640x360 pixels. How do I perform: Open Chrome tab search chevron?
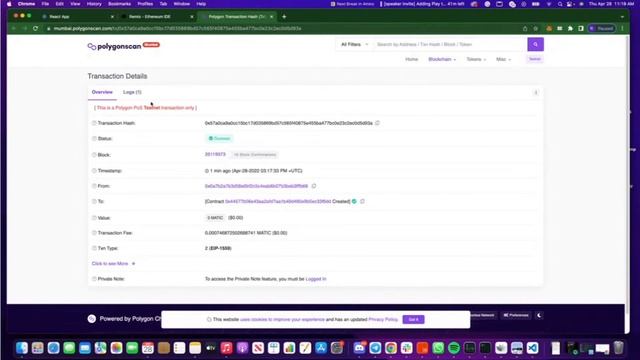pos(622,17)
